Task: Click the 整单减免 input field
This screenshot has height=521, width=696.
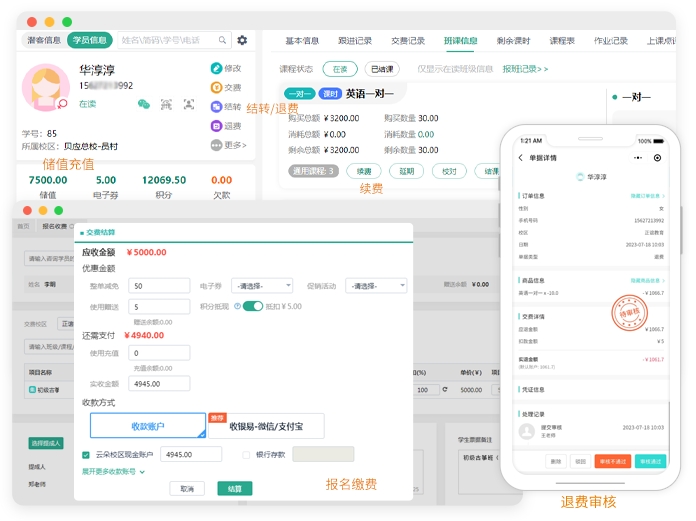Action: click(x=159, y=286)
